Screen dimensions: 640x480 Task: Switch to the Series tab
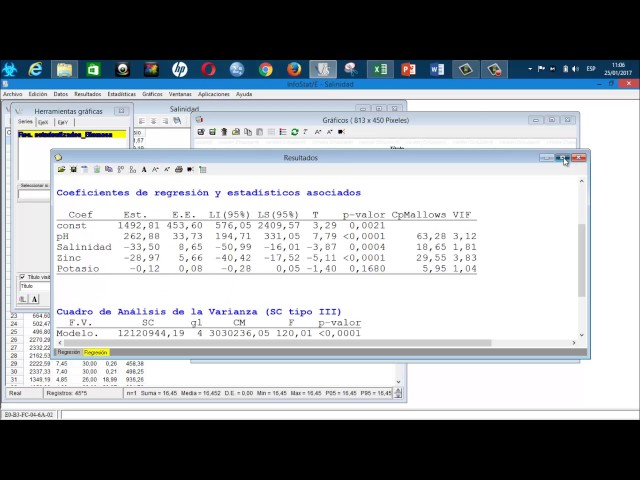pos(25,122)
